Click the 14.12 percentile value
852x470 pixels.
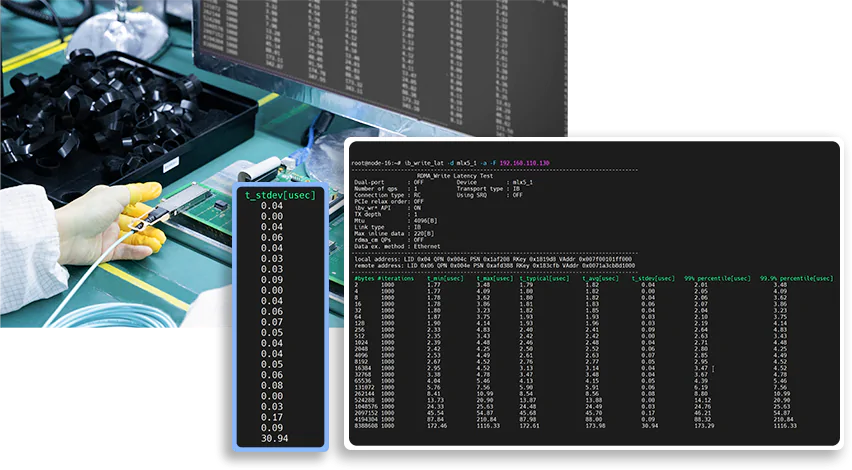coord(703,400)
